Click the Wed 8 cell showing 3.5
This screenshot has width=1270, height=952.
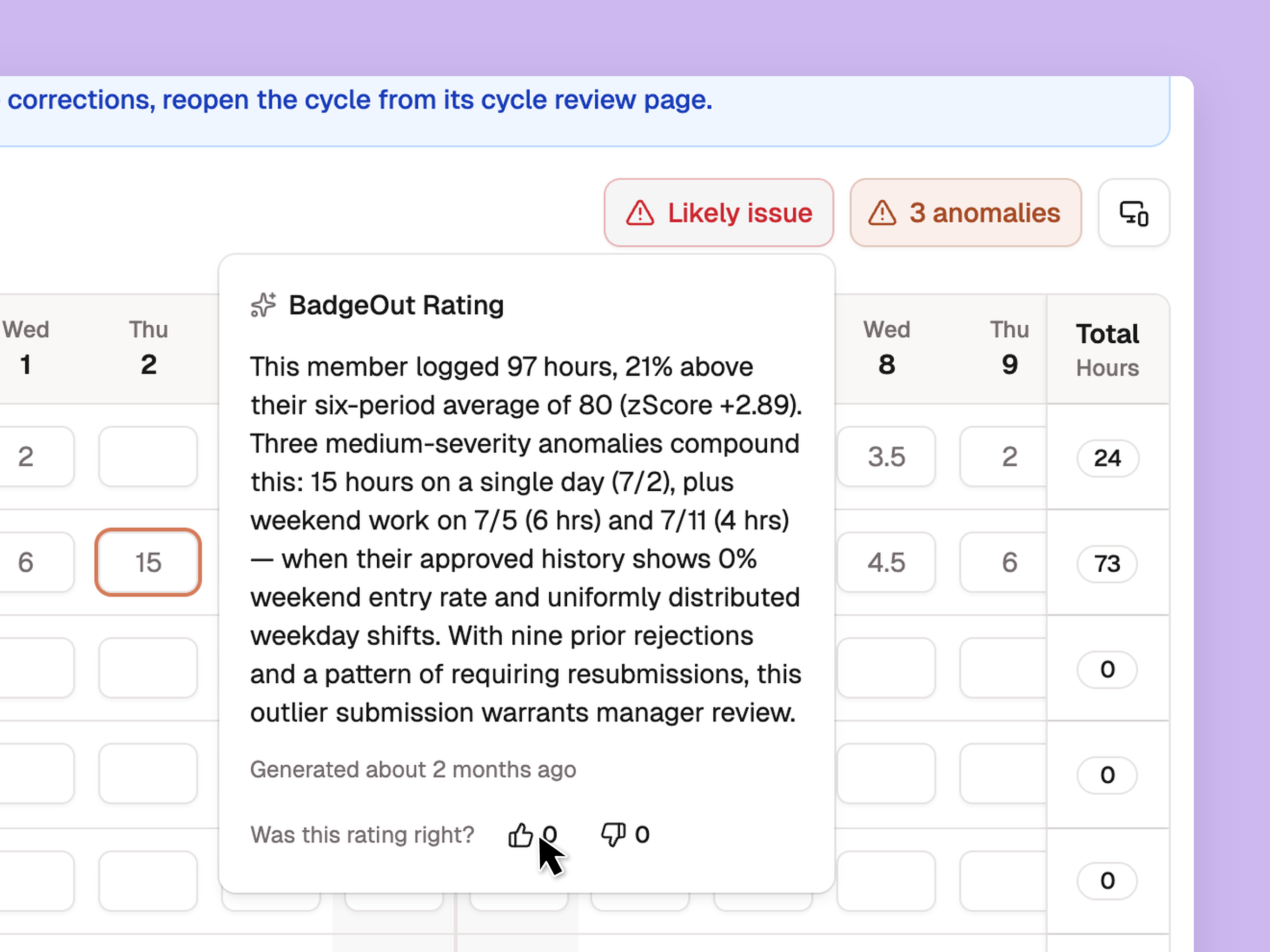886,457
